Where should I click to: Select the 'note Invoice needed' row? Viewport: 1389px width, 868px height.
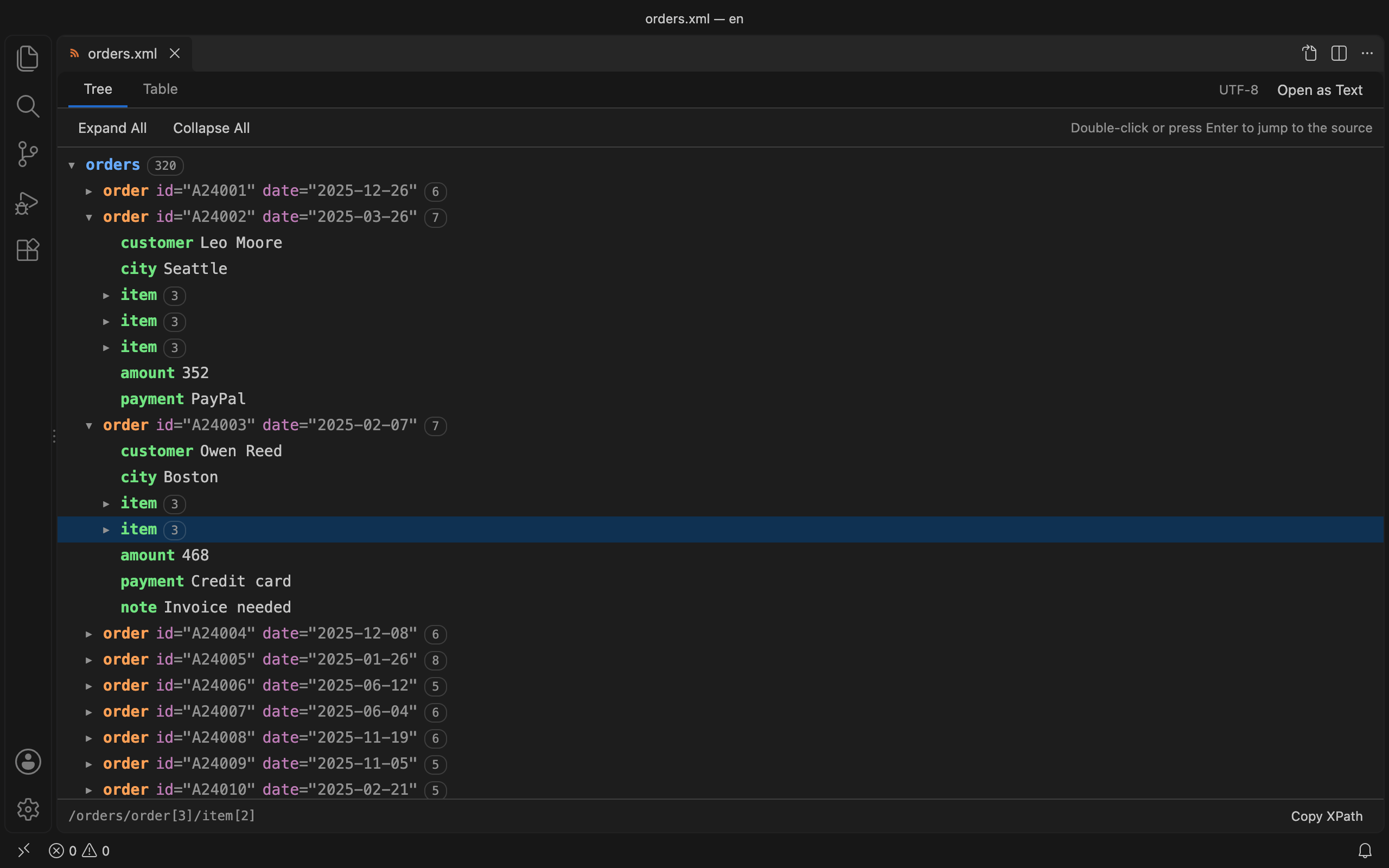click(721, 608)
